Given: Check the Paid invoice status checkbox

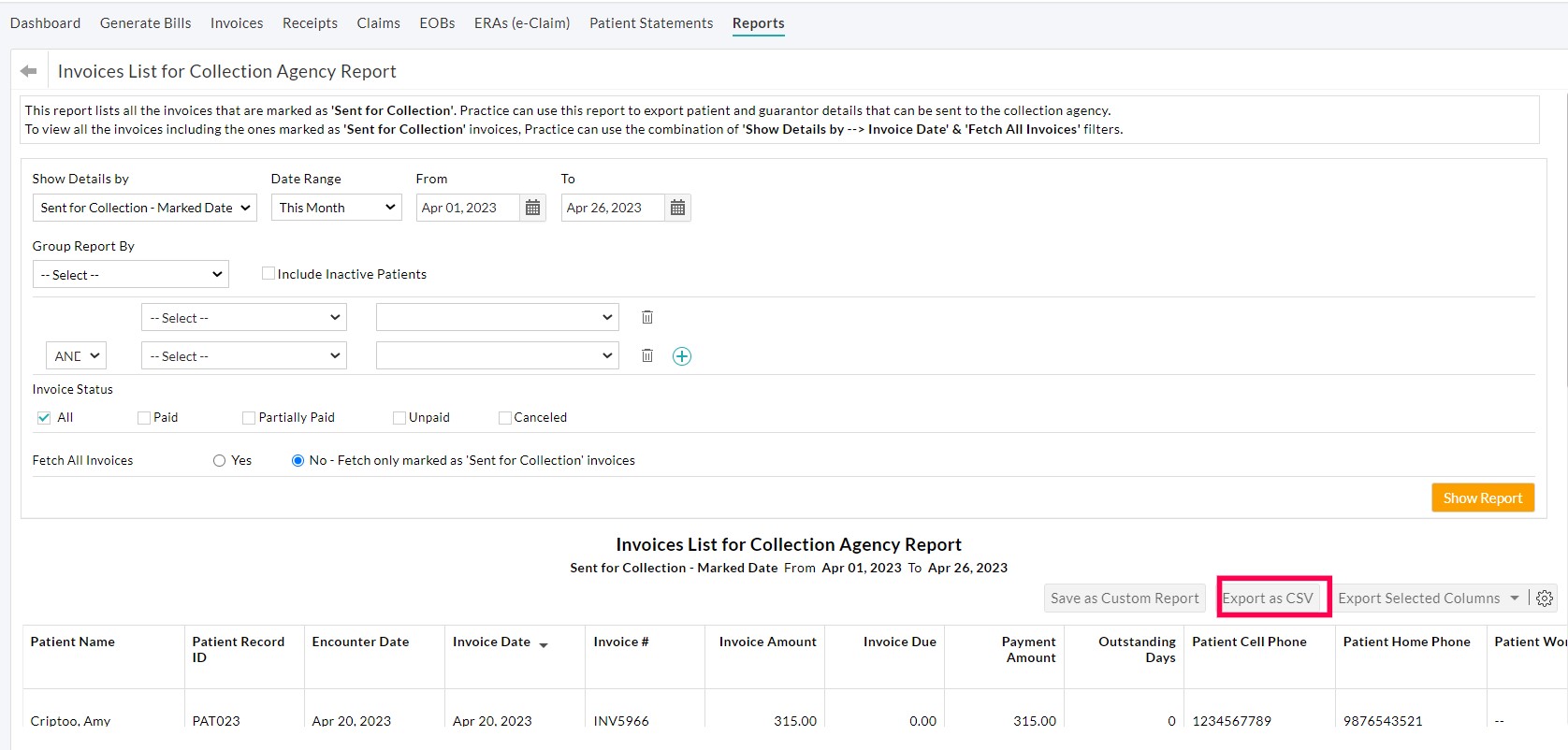Looking at the screenshot, I should click(x=144, y=418).
